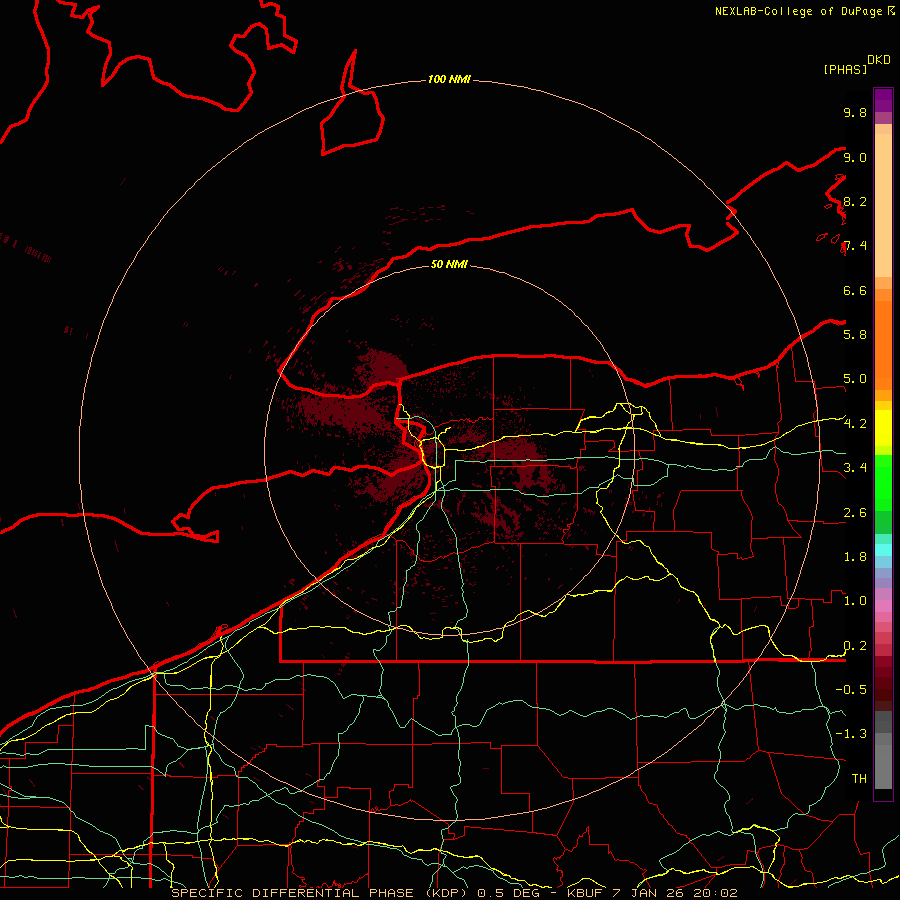Viewport: 900px width, 900px height.
Task: Click the 5.8 scale value label
Action: [855, 334]
